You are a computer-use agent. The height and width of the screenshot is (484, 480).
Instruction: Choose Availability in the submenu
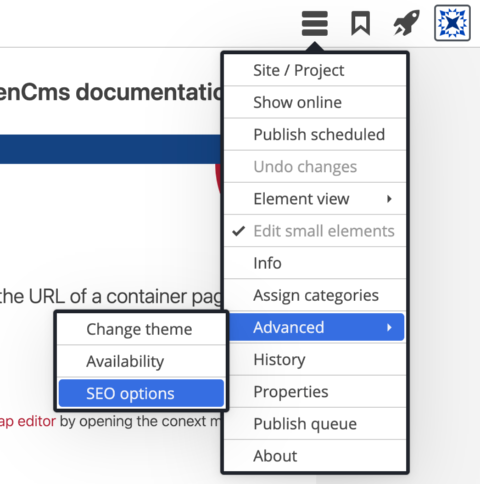[x=141, y=361]
